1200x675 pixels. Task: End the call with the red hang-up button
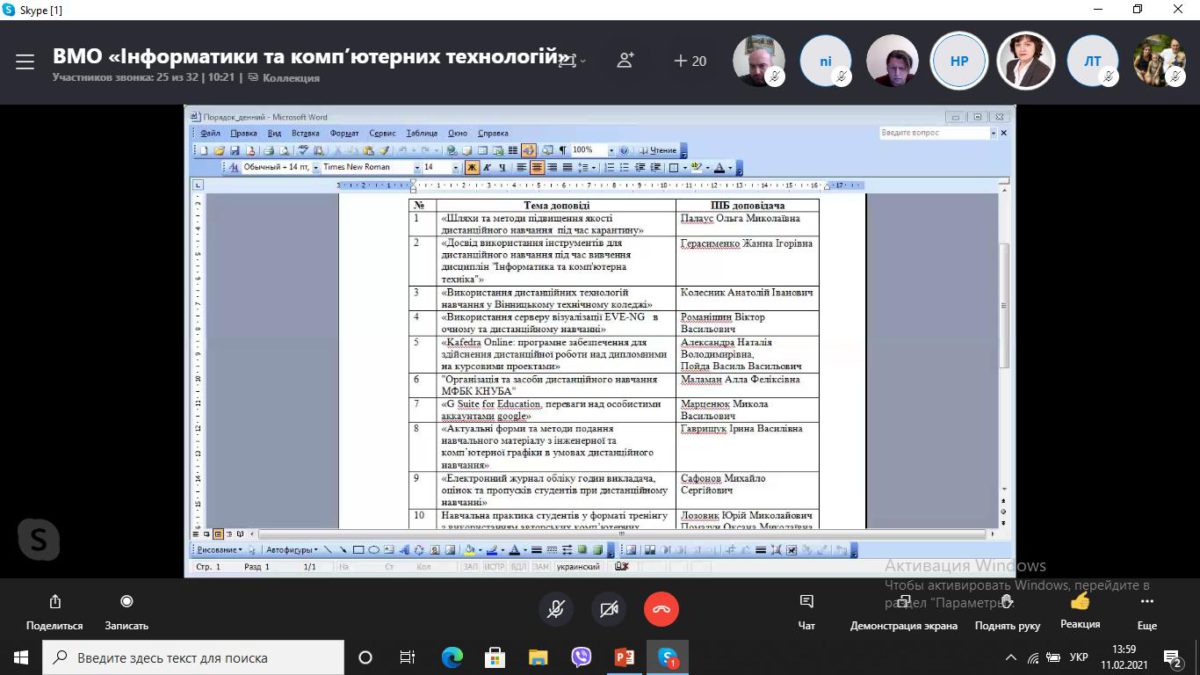coord(661,609)
